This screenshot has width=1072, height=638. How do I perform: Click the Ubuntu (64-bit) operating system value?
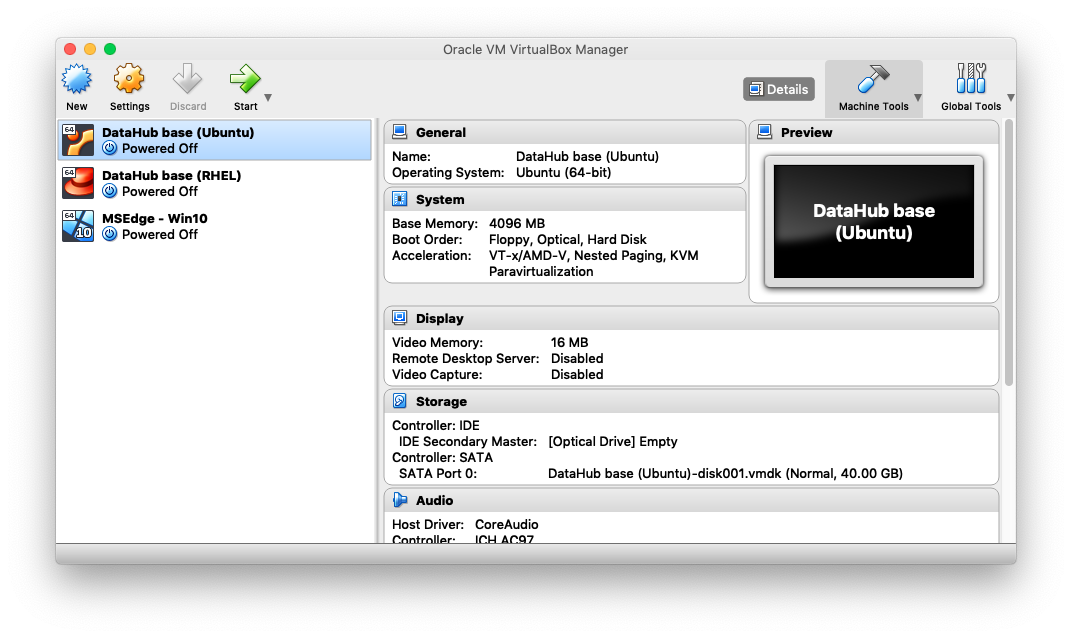[x=563, y=172]
